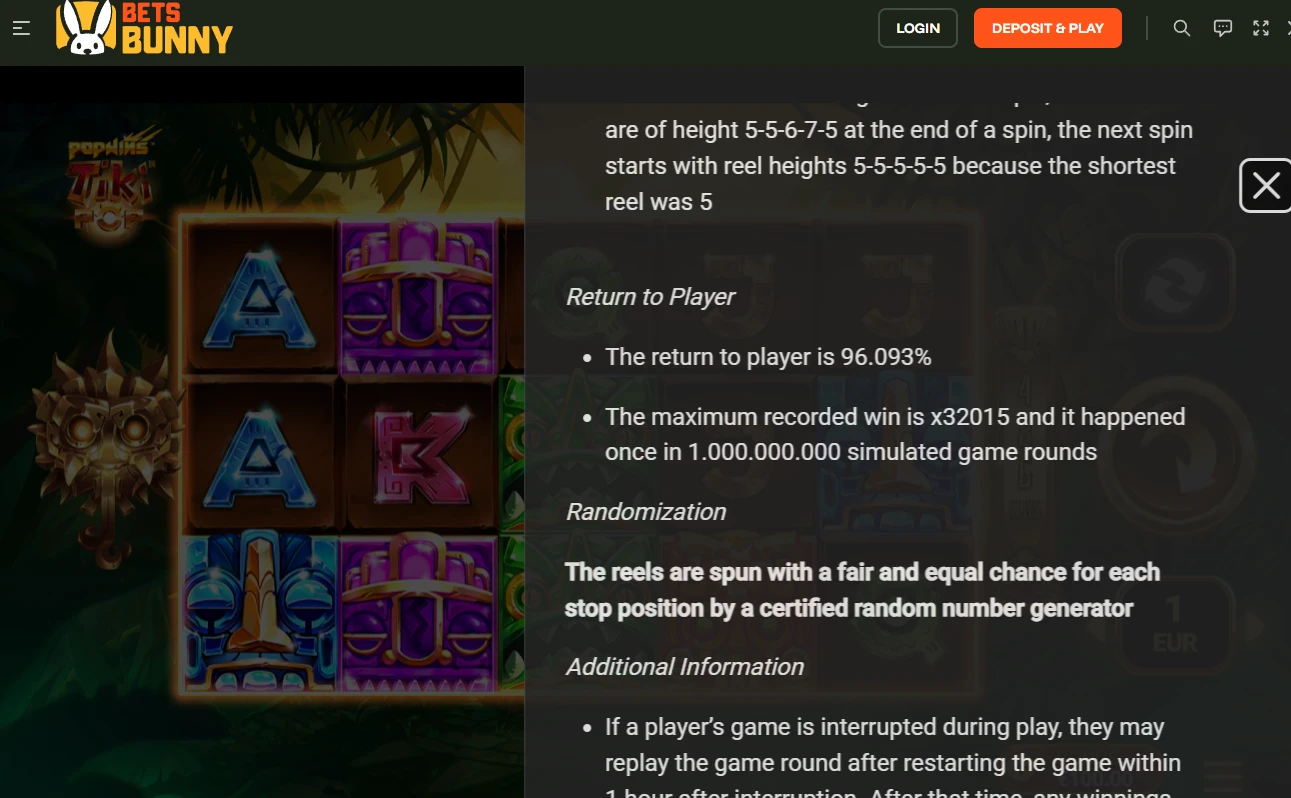Click the PopWins Tiki Pop logo
Screen dimensions: 1291x798
(x=110, y=181)
